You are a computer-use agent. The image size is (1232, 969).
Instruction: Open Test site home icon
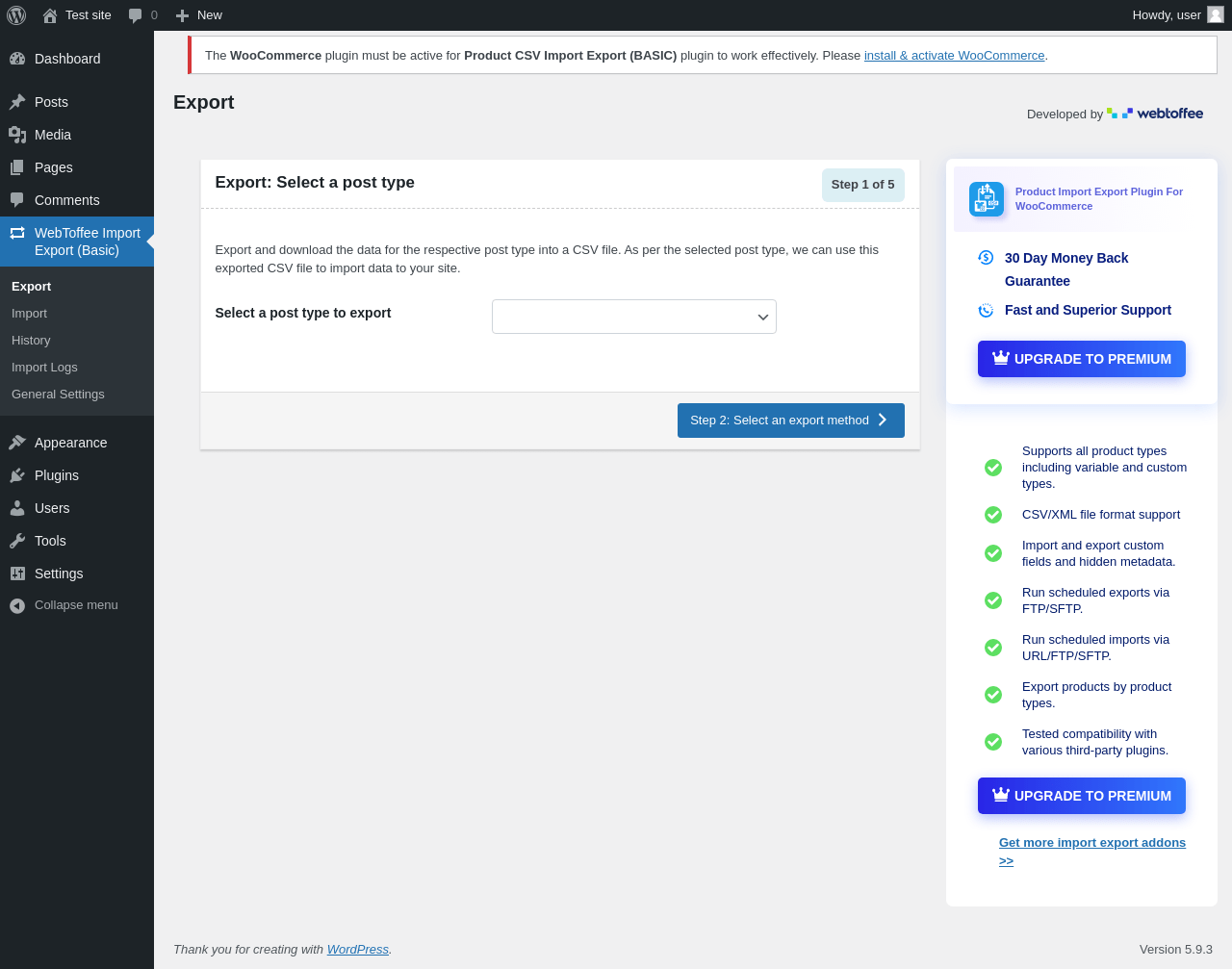[50, 15]
